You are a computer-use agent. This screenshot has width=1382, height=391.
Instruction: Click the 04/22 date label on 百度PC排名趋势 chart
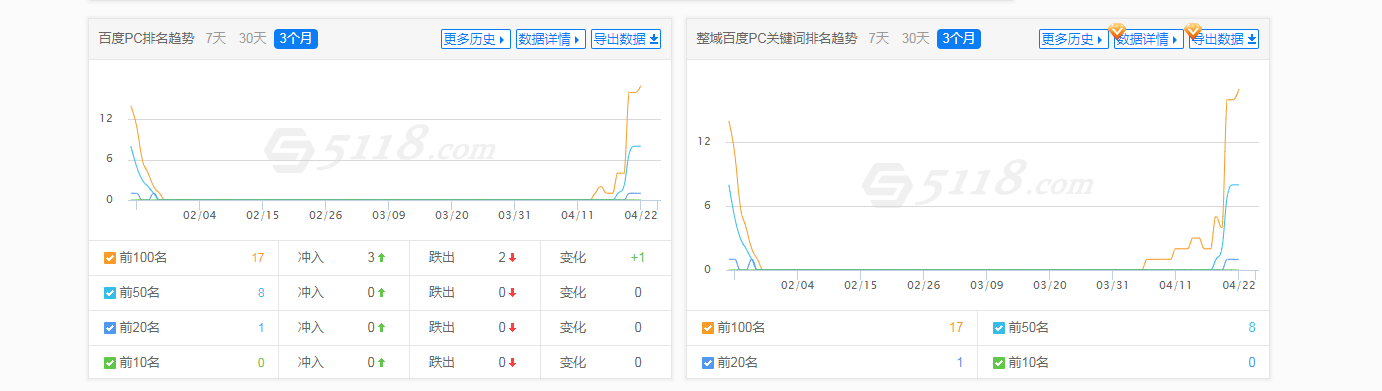click(x=641, y=215)
